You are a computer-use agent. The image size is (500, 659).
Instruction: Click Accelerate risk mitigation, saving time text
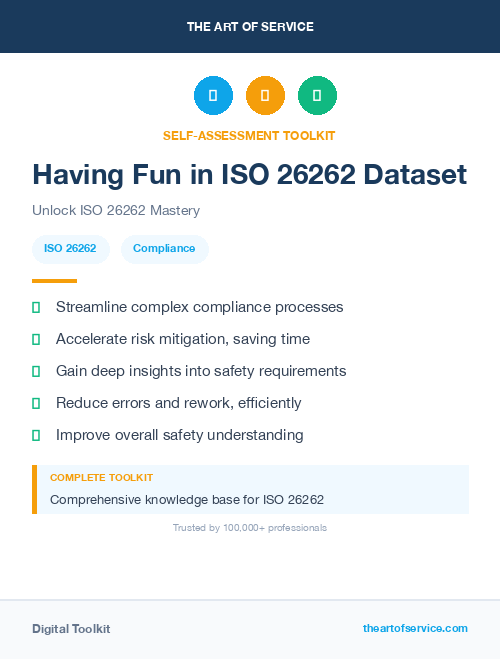[183, 339]
